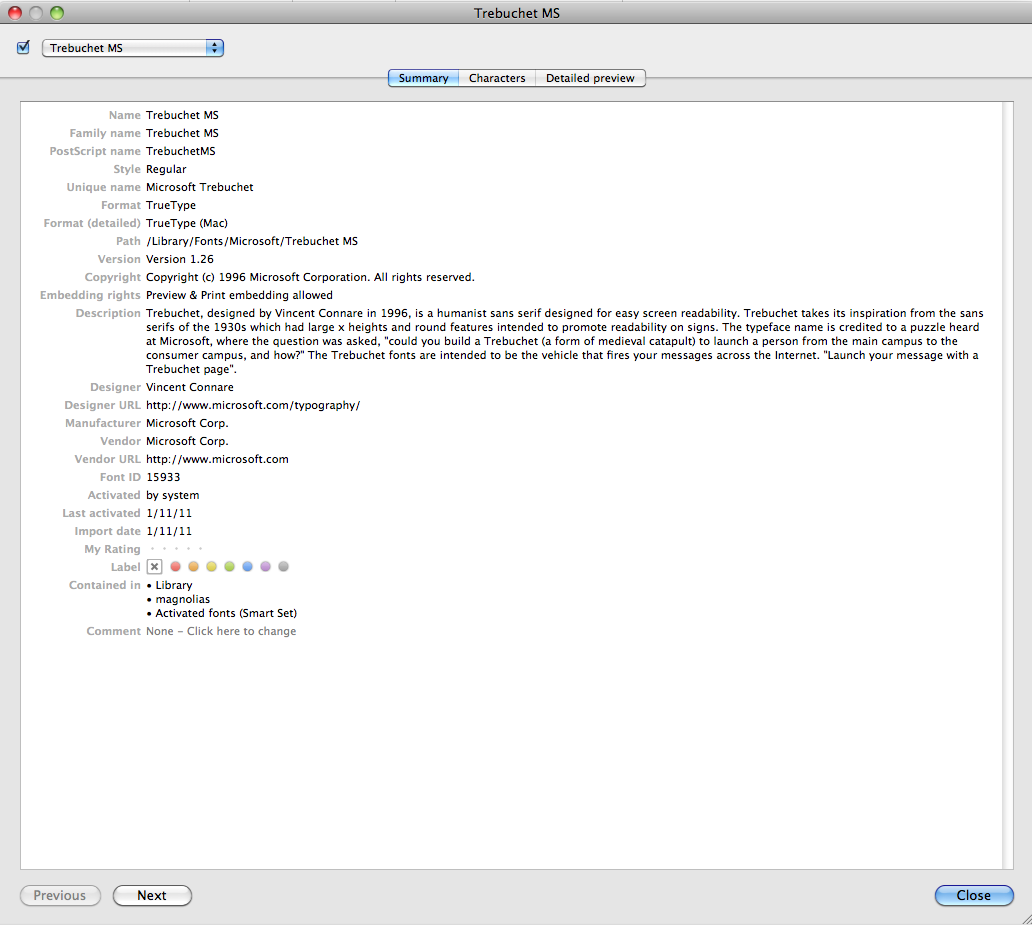Click the comment text to change it
This screenshot has height=925, width=1032.
point(221,631)
